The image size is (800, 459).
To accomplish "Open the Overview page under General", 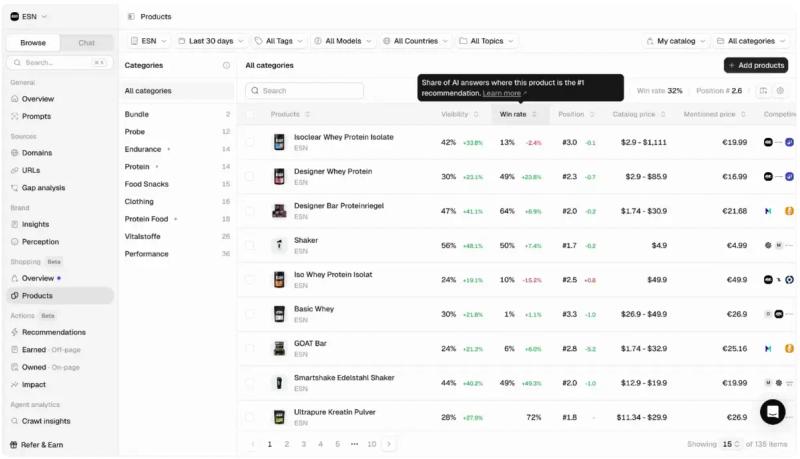I will click(37, 99).
